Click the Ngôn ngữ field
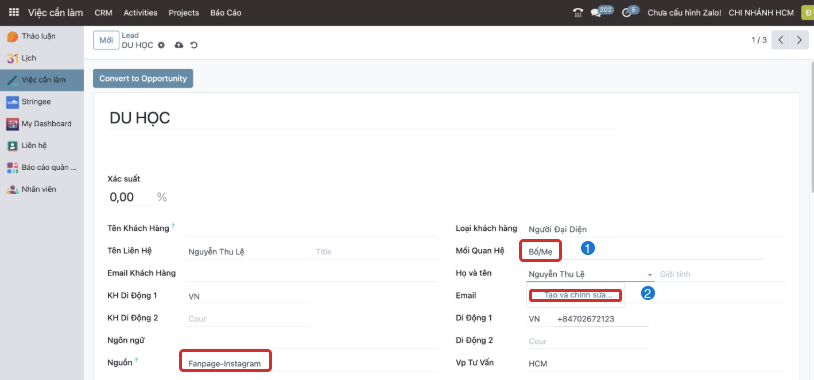 tap(311, 341)
